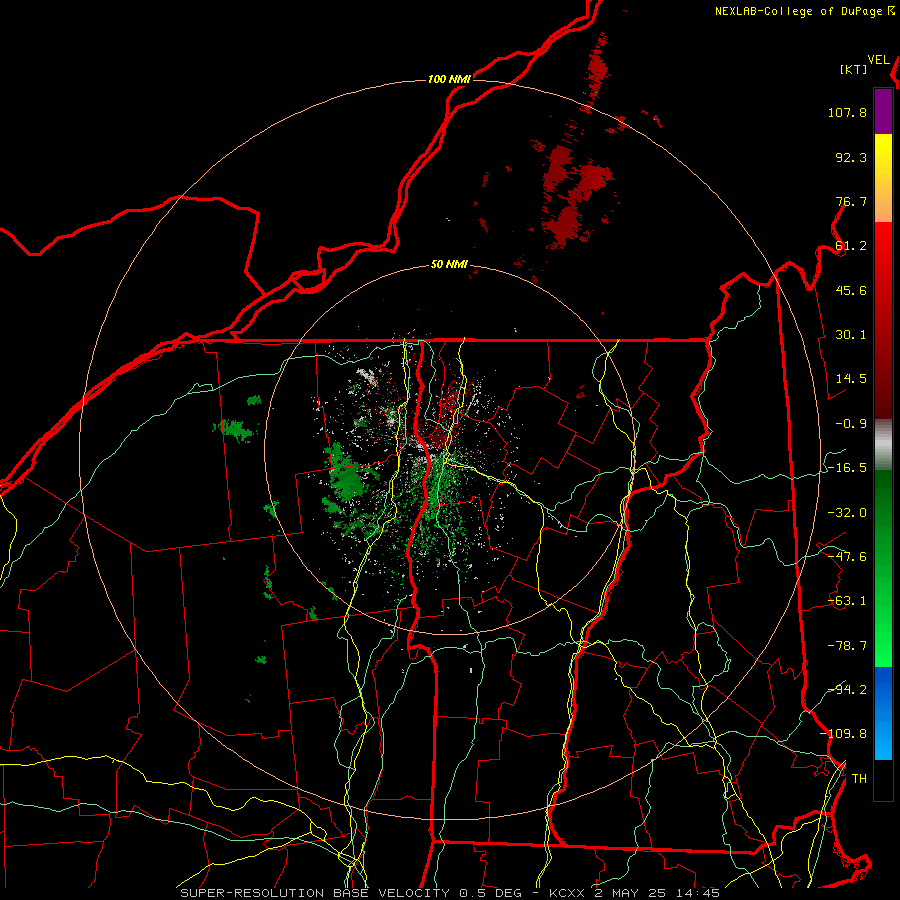Click the VEL legend title
The image size is (900, 900).
878,60
